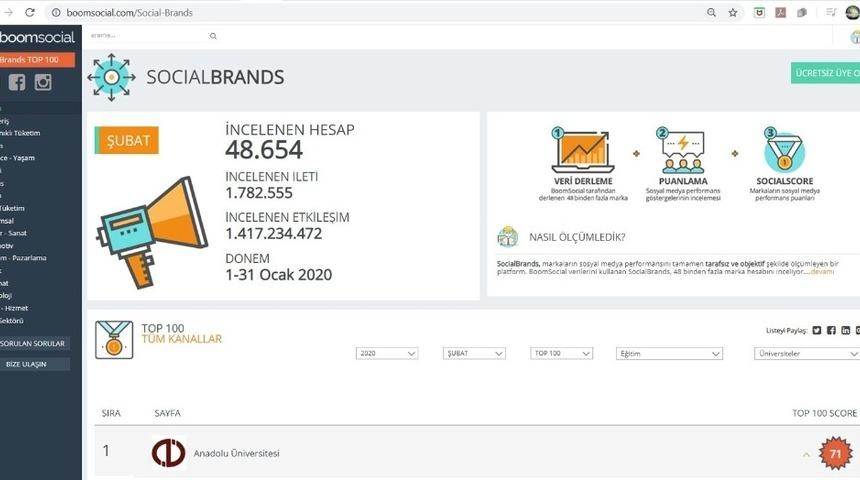Open the ŞUBAT month dropdown
This screenshot has width=860, height=480.
(x=474, y=354)
